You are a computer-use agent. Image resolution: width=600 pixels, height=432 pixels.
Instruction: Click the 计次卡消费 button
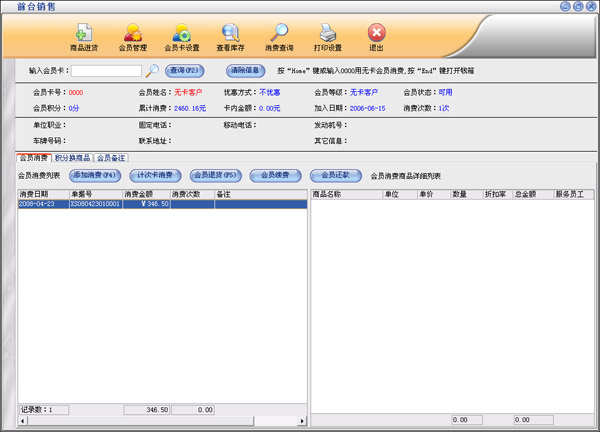coord(154,175)
